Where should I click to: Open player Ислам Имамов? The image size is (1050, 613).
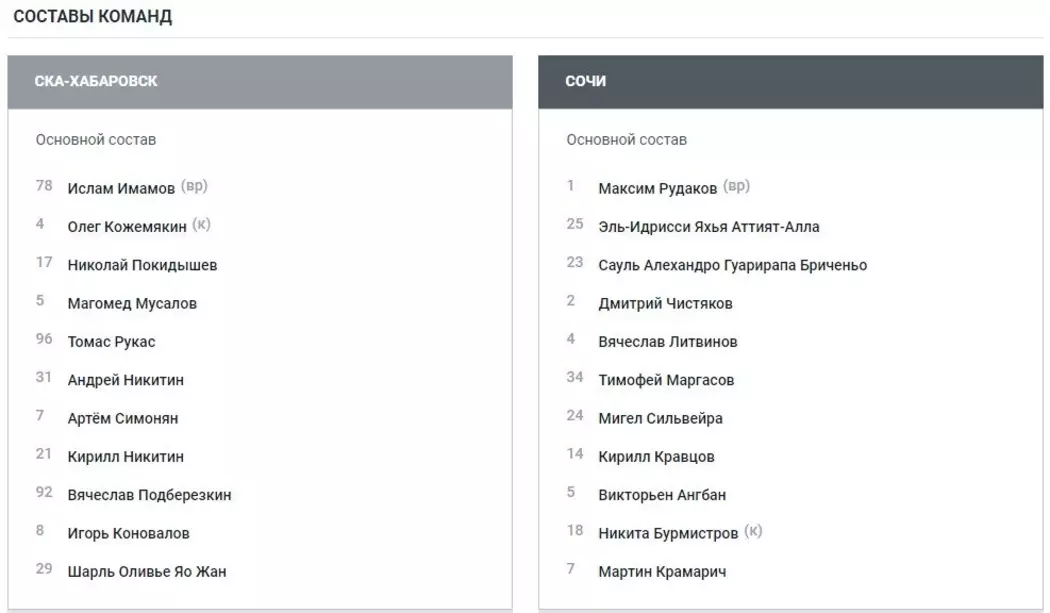pos(121,189)
